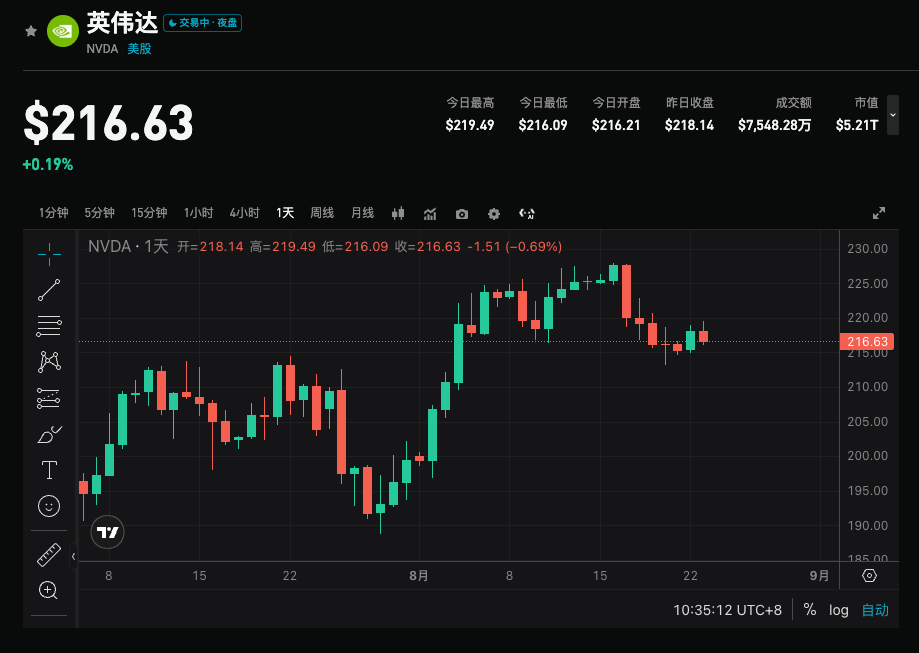
Task: Take a chart snapshot with camera icon
Action: point(462,214)
